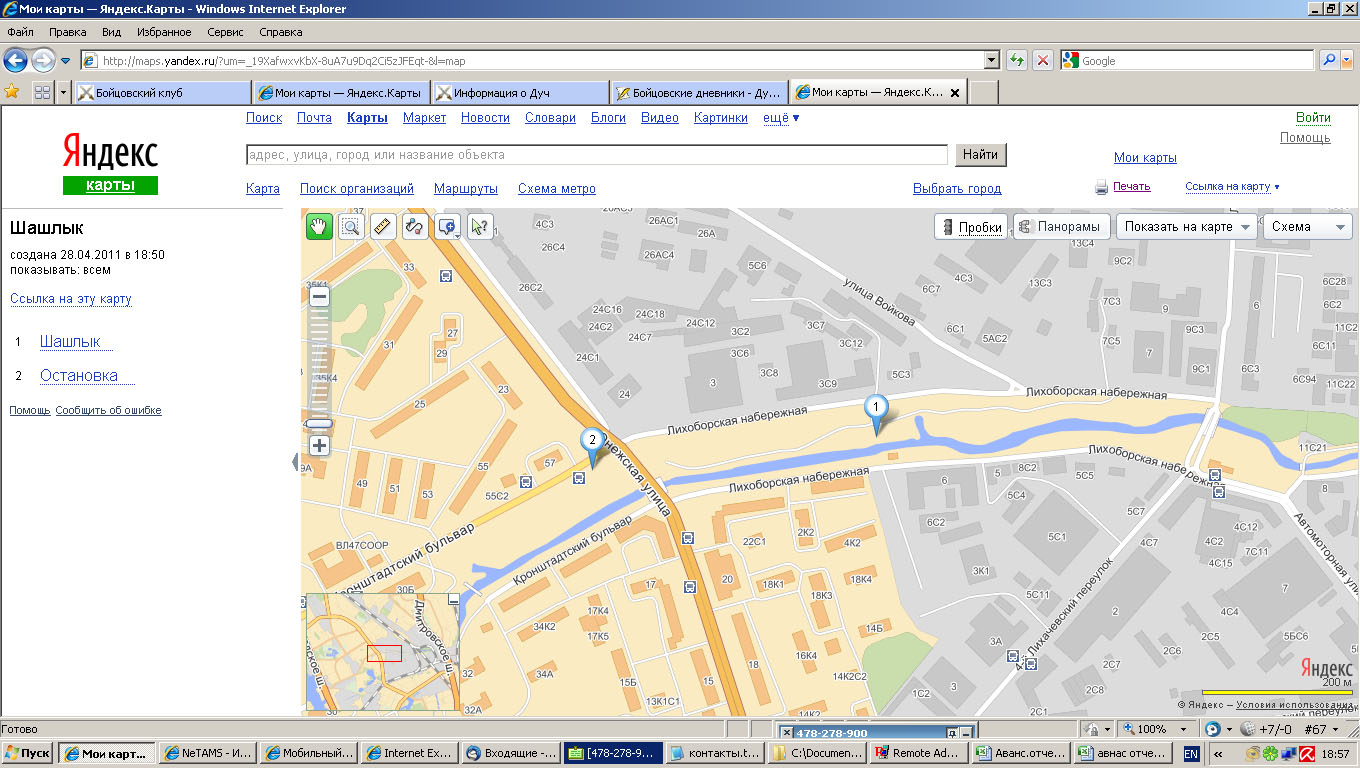Toggle the Панорамы panoramas layer
Screen dimensions: 1360x768
coord(1060,227)
